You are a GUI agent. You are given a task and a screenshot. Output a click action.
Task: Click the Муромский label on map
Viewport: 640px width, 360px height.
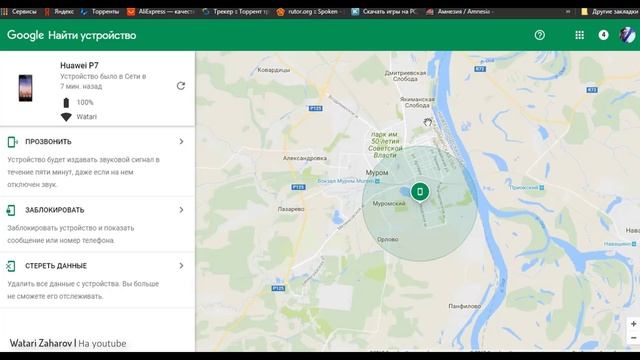(x=389, y=203)
